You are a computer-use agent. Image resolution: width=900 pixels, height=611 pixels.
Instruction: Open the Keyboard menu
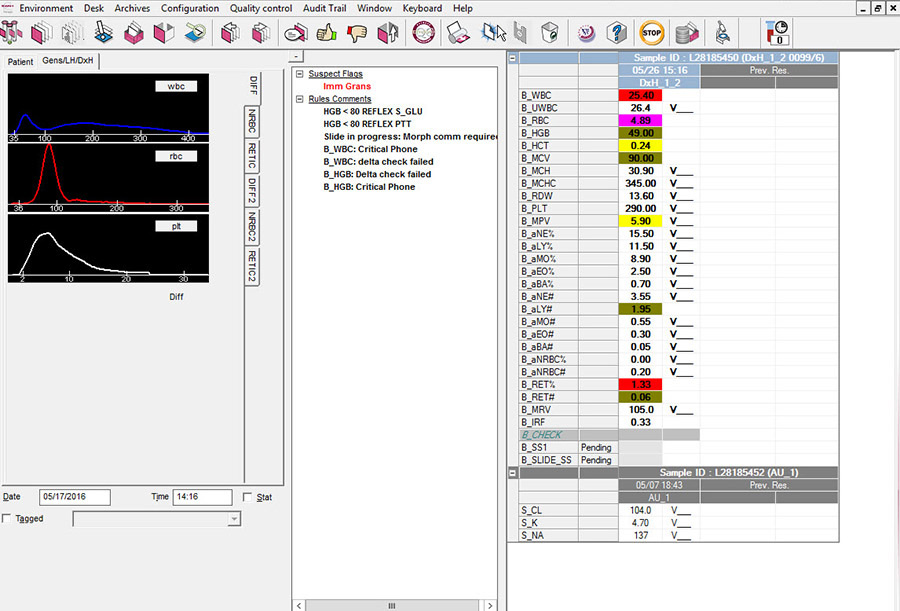422,8
